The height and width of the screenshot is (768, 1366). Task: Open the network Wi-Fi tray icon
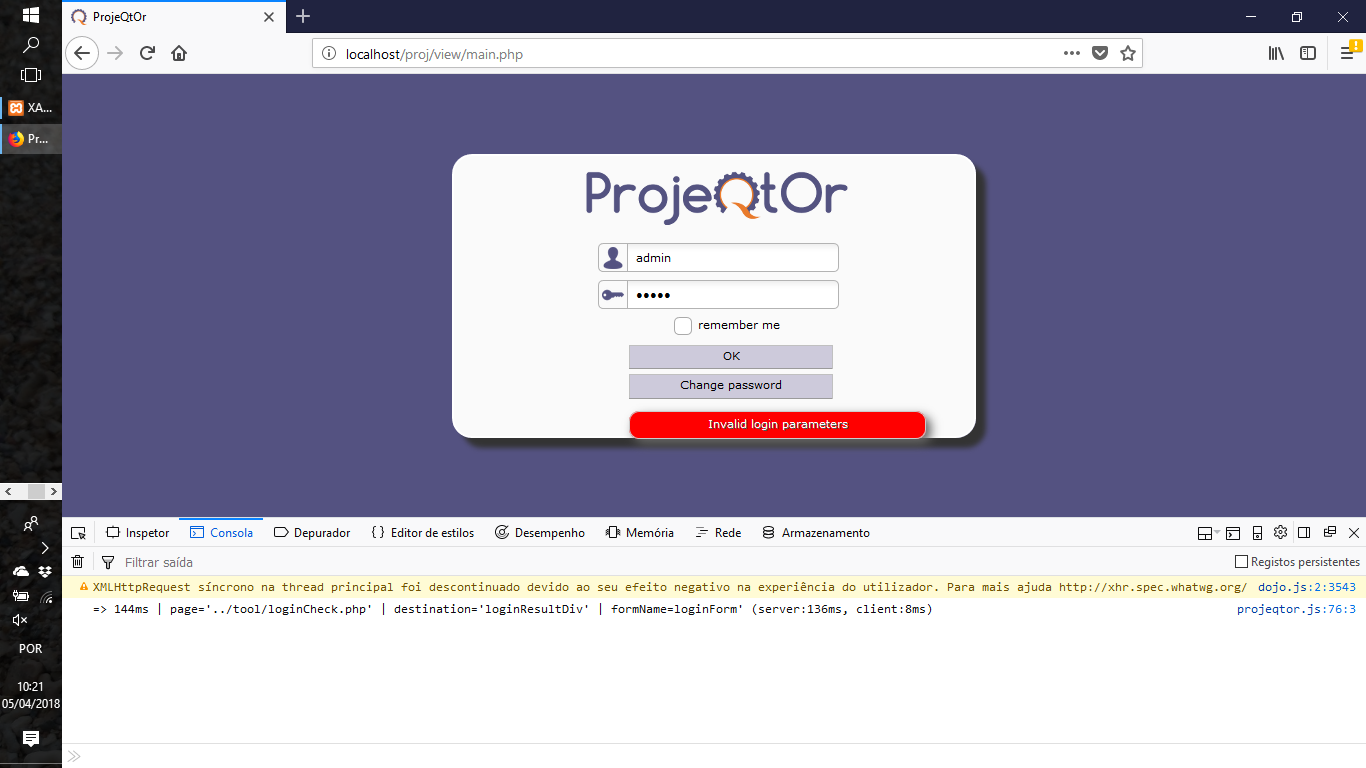[x=46, y=596]
